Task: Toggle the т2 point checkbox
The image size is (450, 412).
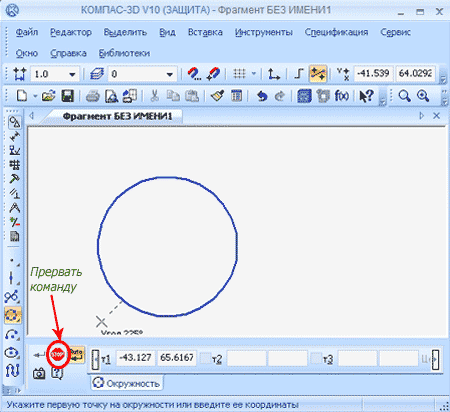Action: pyautogui.click(x=205, y=358)
